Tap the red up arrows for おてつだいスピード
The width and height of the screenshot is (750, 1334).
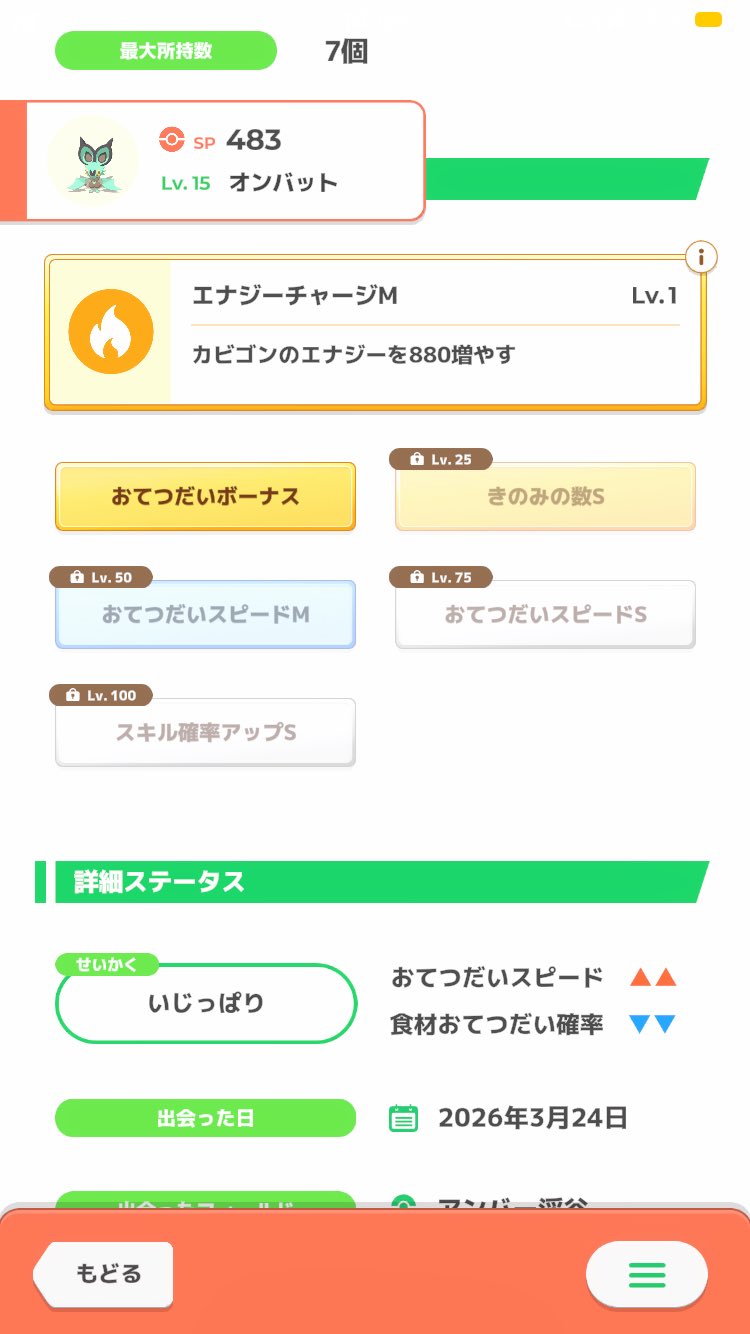coord(653,978)
